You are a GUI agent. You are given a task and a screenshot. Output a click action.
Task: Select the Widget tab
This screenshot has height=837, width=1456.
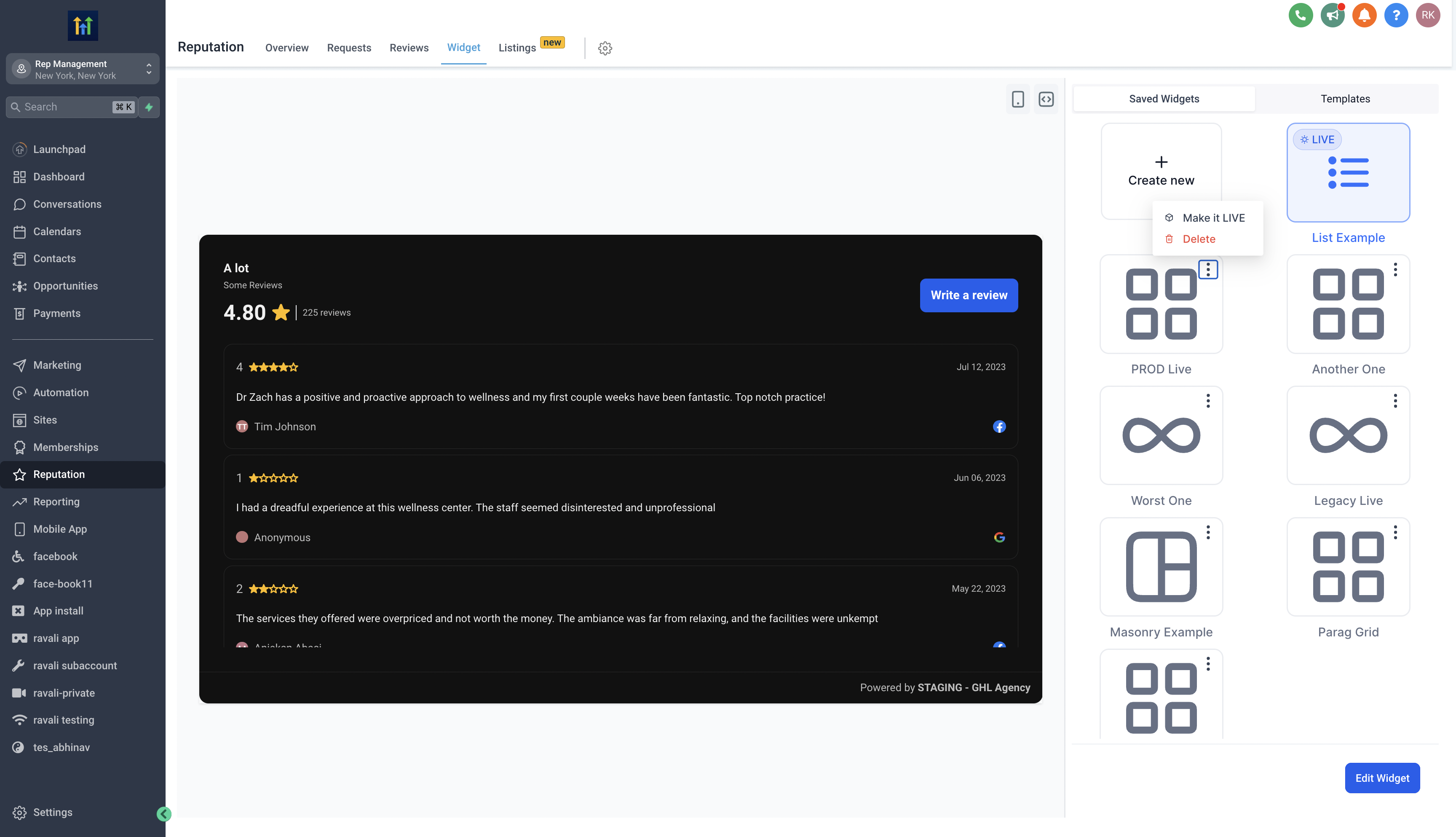coord(463,48)
